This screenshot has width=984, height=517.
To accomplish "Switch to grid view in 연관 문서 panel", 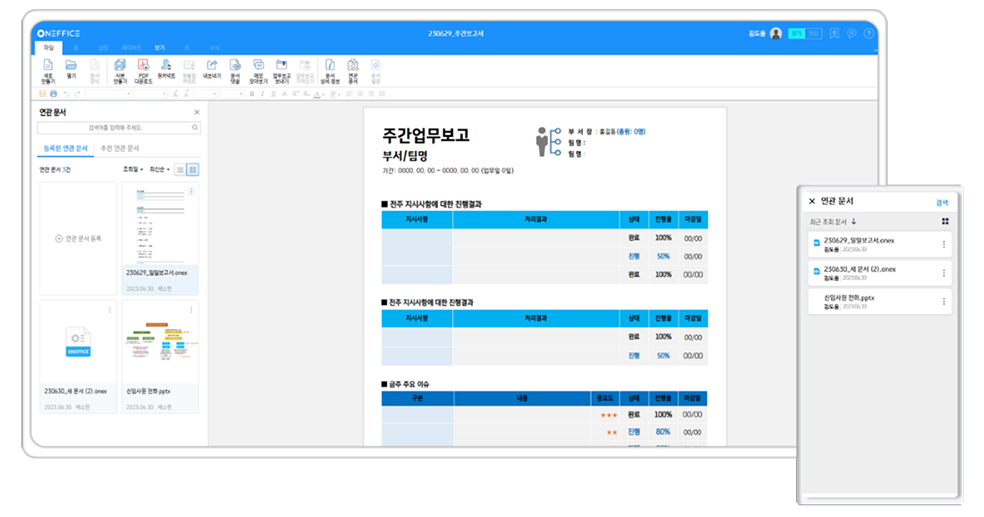I will 193,169.
